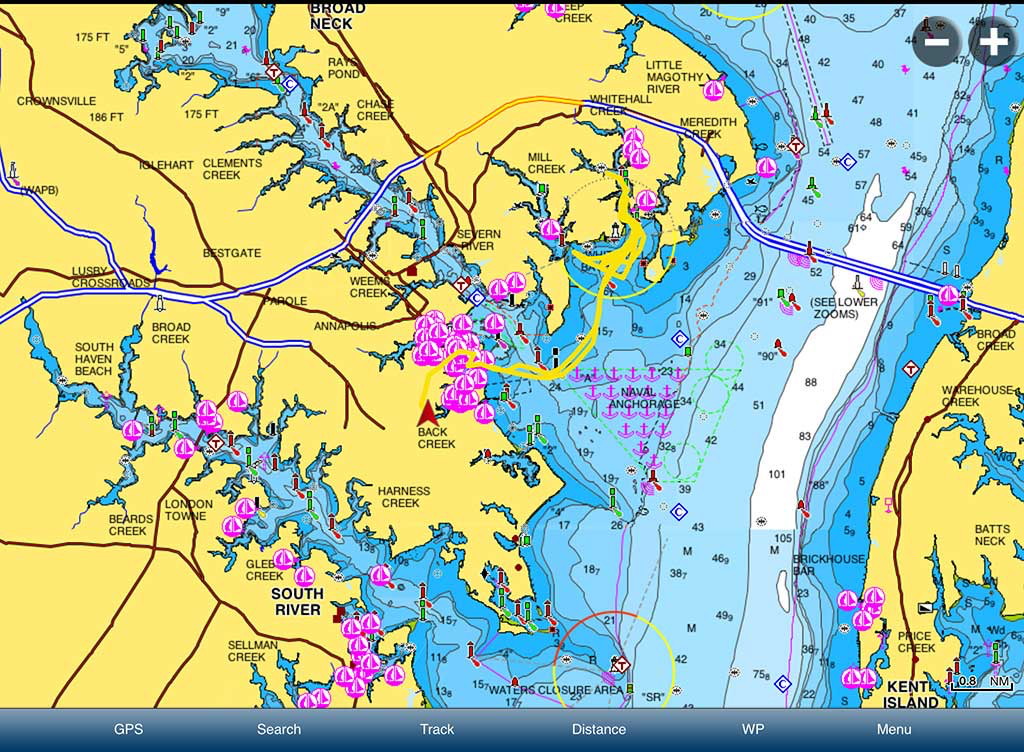The width and height of the screenshot is (1024, 752).
Task: Tap the marina icon near Little Magothy River
Action: (714, 89)
